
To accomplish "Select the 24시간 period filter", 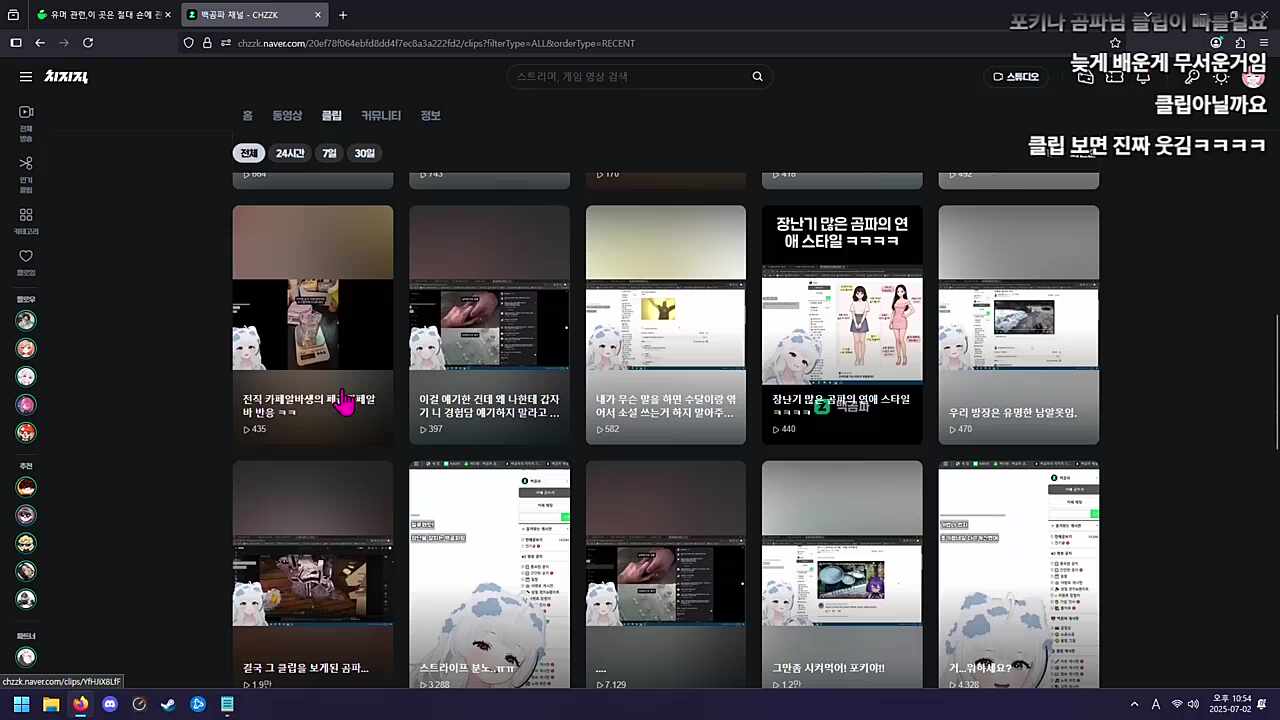I will tap(290, 153).
